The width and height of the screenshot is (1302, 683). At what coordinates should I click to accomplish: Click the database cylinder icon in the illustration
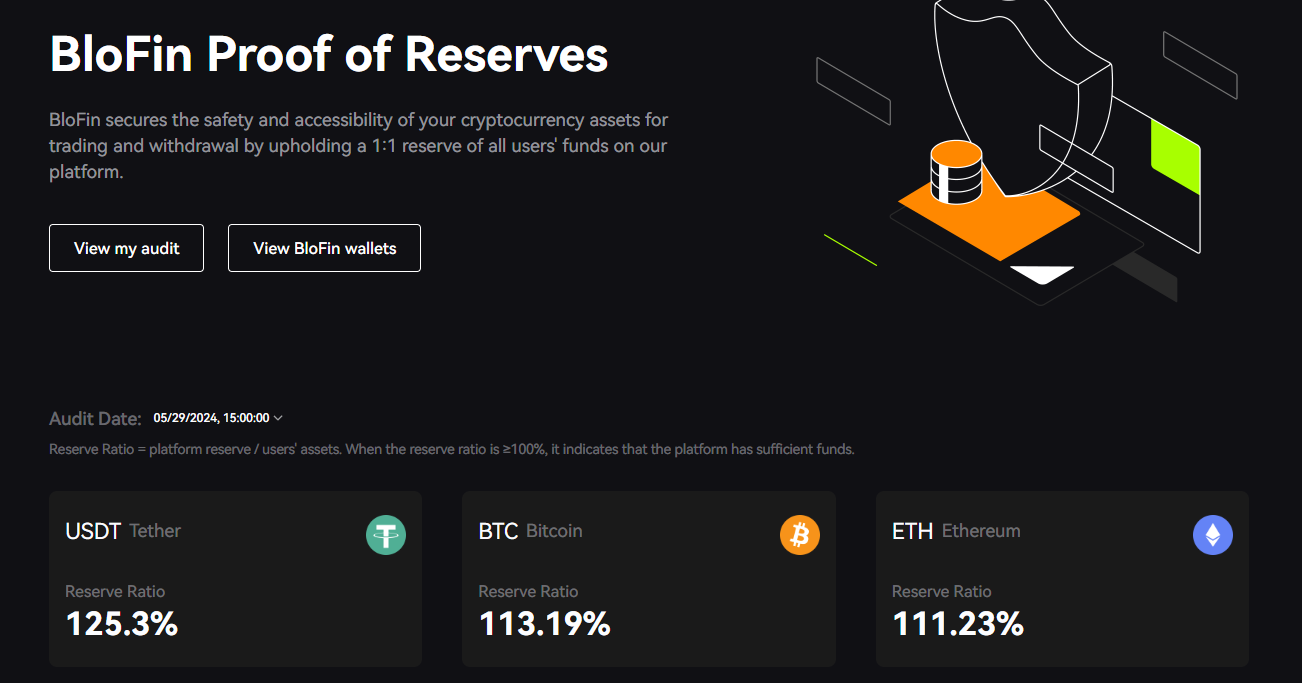point(956,173)
